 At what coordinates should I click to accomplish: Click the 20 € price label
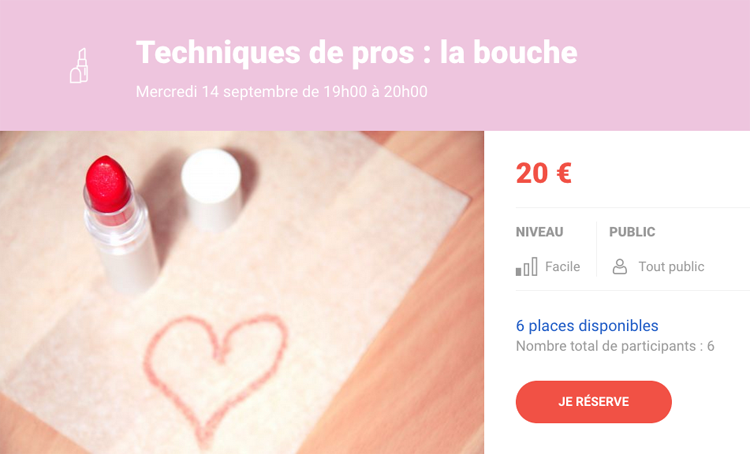(x=543, y=173)
